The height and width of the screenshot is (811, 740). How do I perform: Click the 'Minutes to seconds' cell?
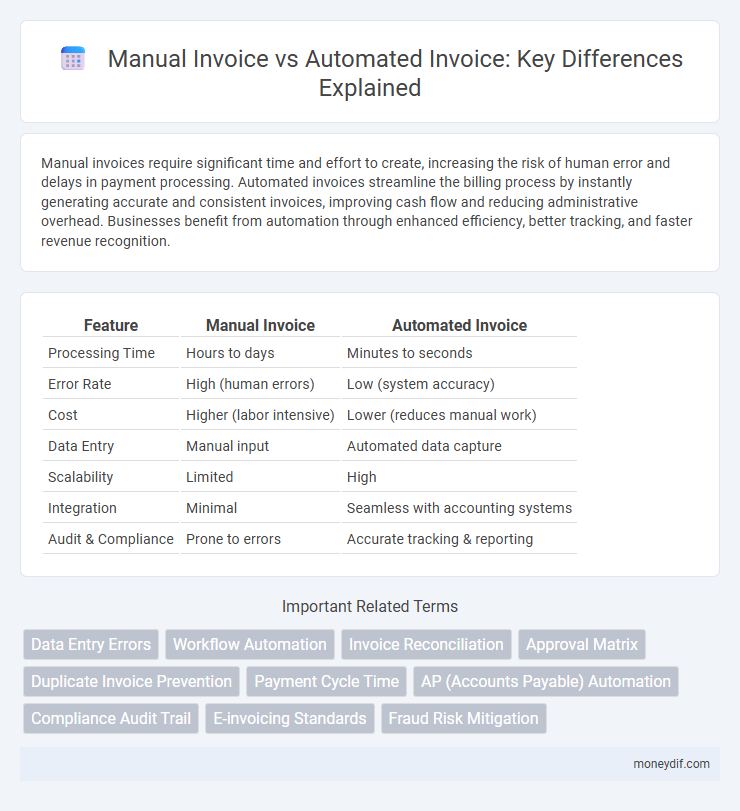click(459, 353)
